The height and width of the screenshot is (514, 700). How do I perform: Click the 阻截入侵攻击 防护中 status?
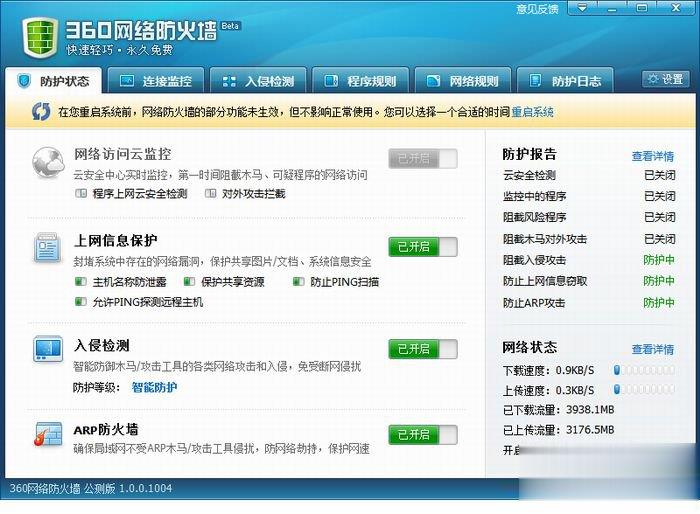coord(659,259)
